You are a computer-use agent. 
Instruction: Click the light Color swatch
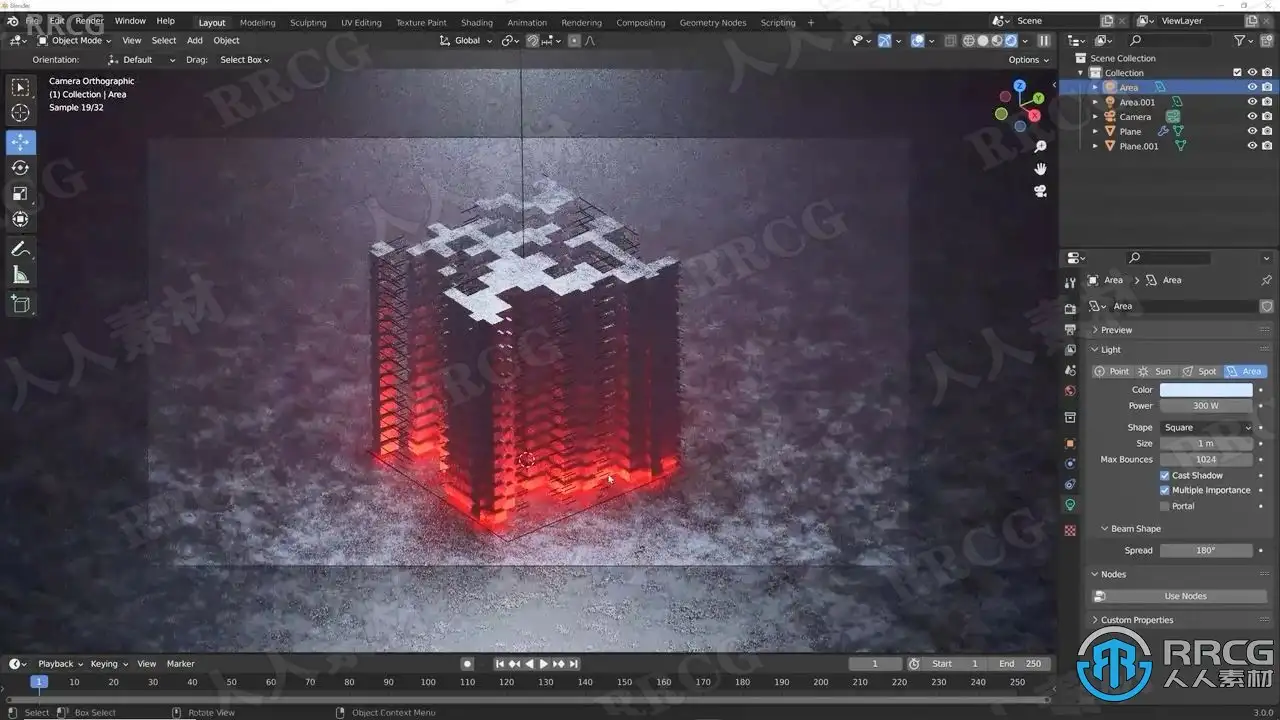pyautogui.click(x=1206, y=390)
